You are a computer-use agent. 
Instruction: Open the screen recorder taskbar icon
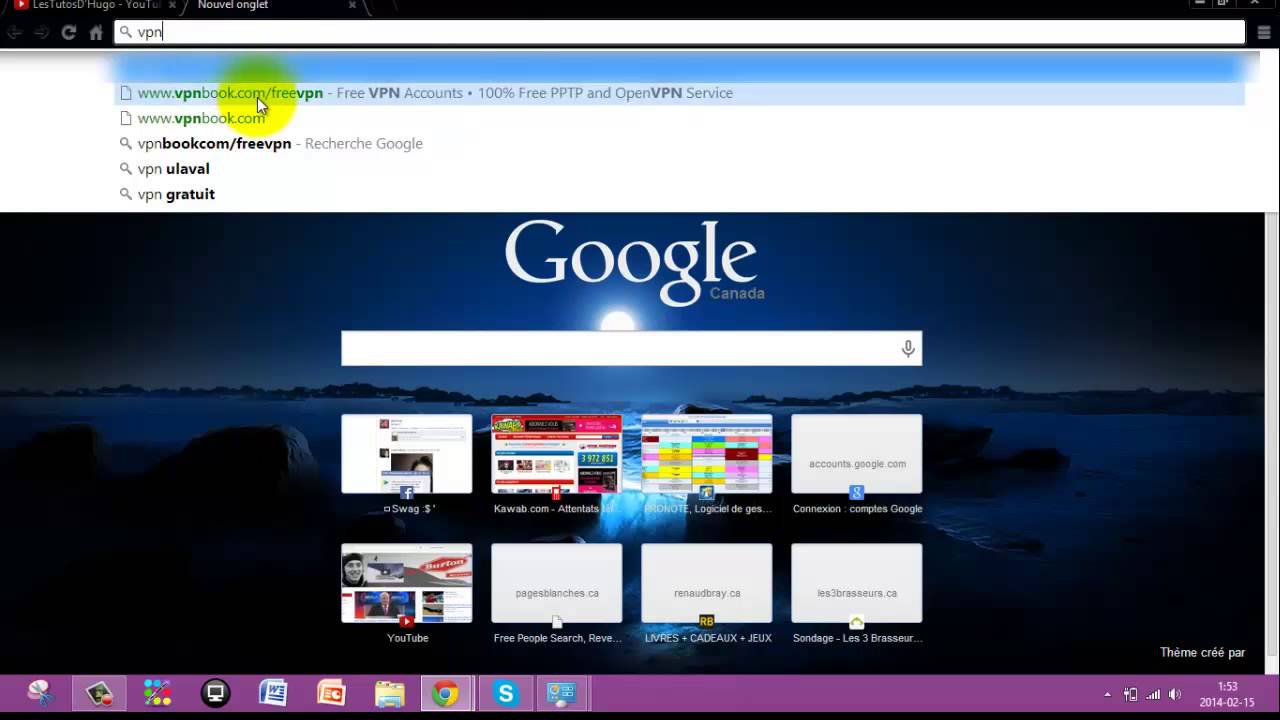[99, 693]
